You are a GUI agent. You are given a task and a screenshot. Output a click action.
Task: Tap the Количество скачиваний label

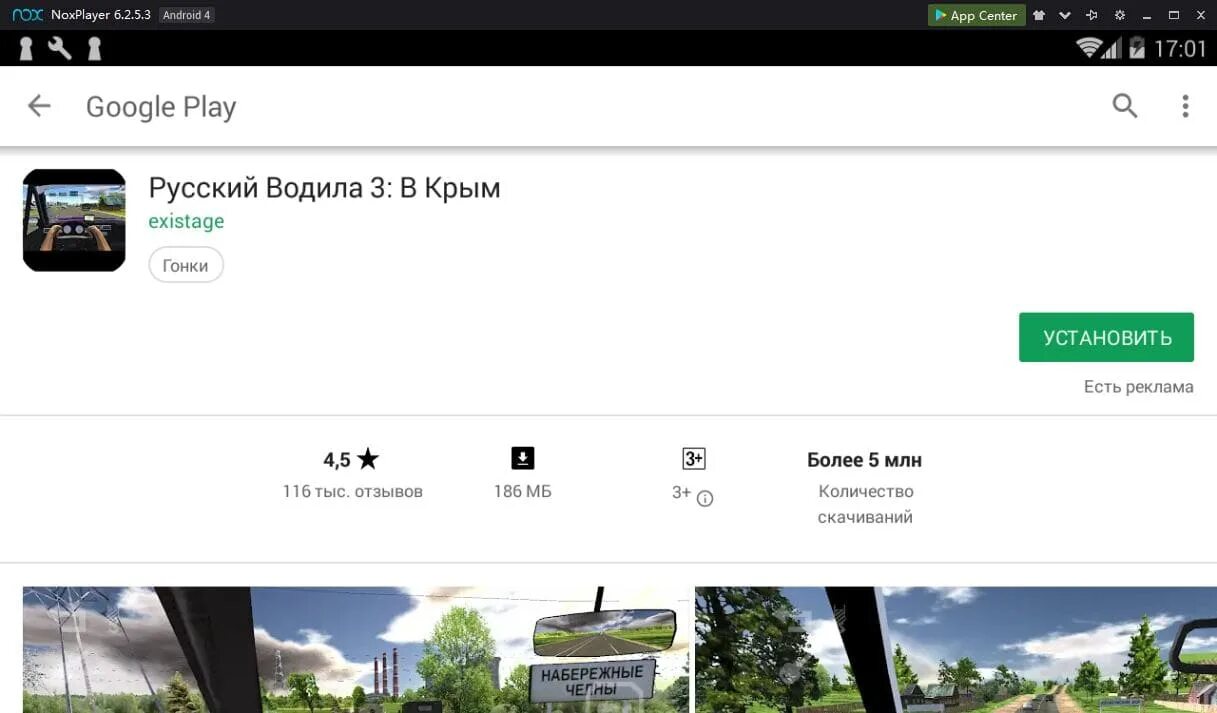click(865, 504)
